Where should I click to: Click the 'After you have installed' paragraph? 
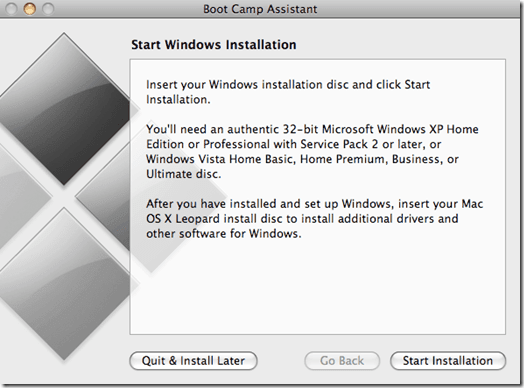[x=314, y=219]
